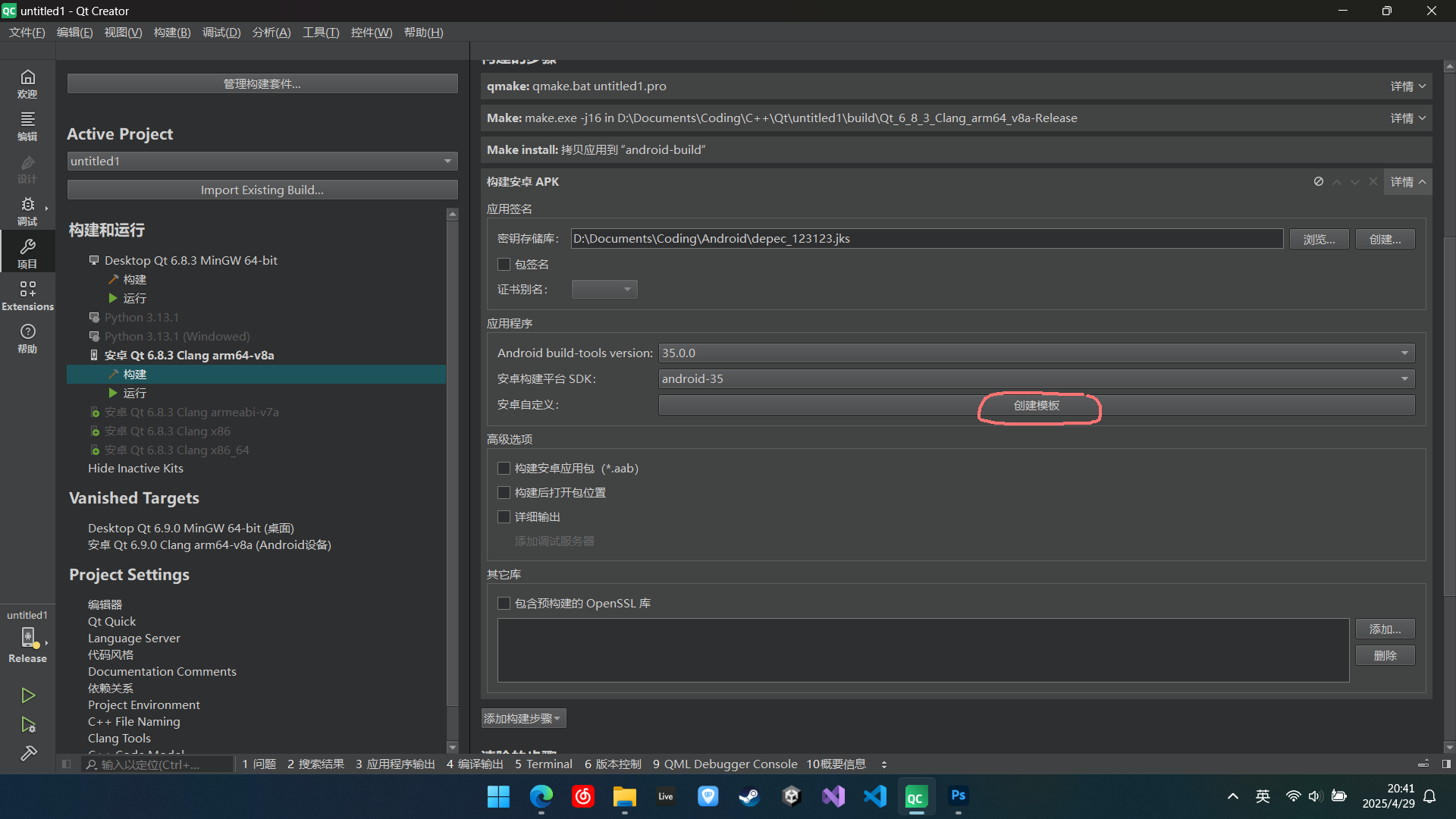Toggle right sidebar in status bar
1456x819 pixels.
click(x=1446, y=764)
